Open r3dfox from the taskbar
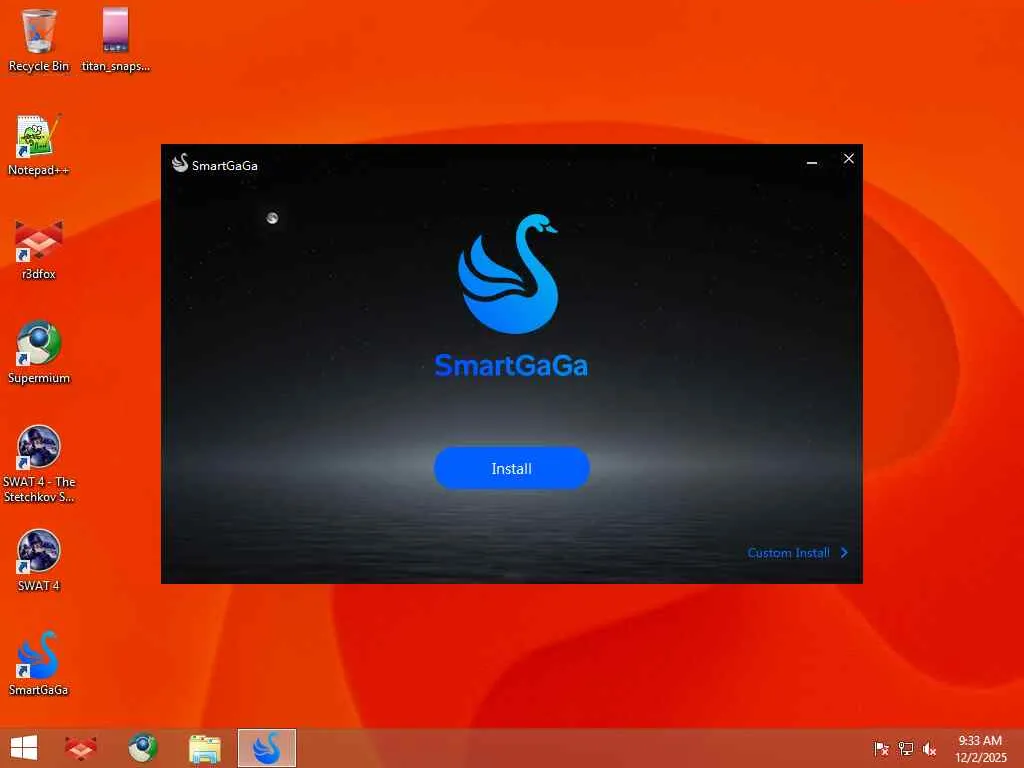 (81, 748)
